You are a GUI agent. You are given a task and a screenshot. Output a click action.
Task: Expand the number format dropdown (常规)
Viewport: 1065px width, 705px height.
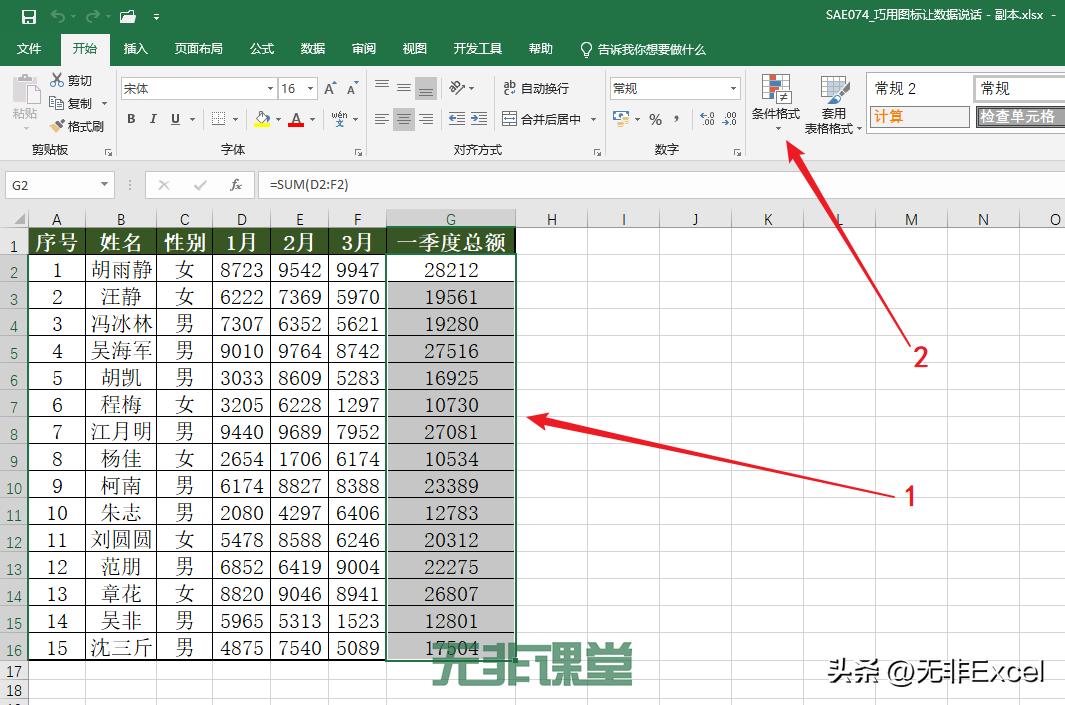732,89
